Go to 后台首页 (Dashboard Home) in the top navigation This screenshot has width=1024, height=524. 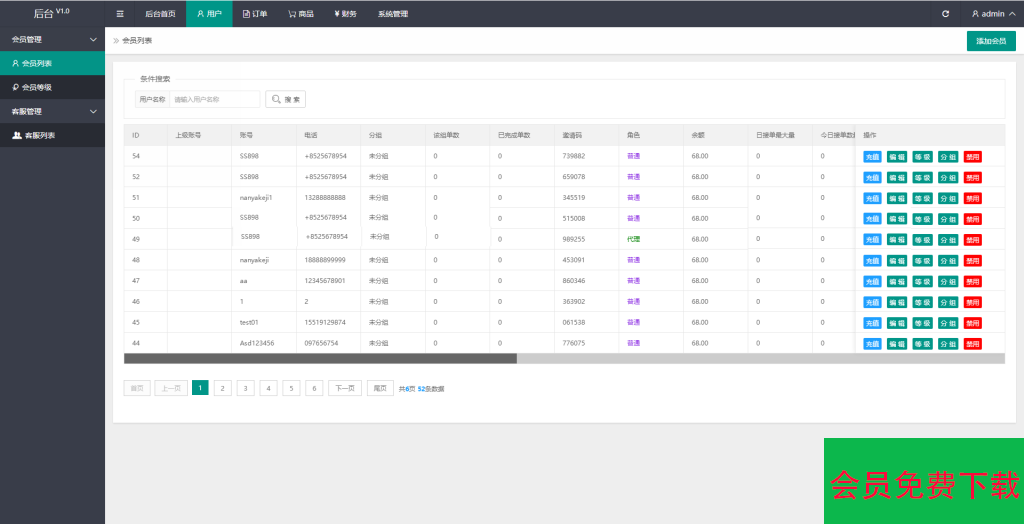tap(160, 14)
